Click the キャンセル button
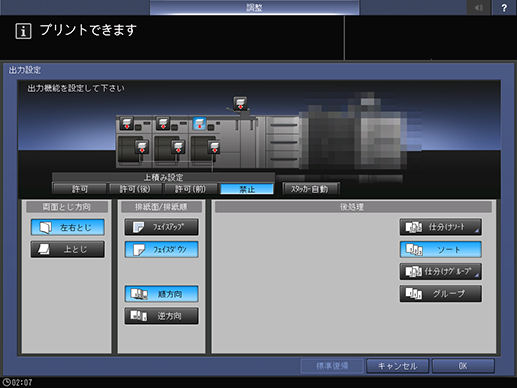Image resolution: width=517 pixels, height=388 pixels. (x=397, y=366)
